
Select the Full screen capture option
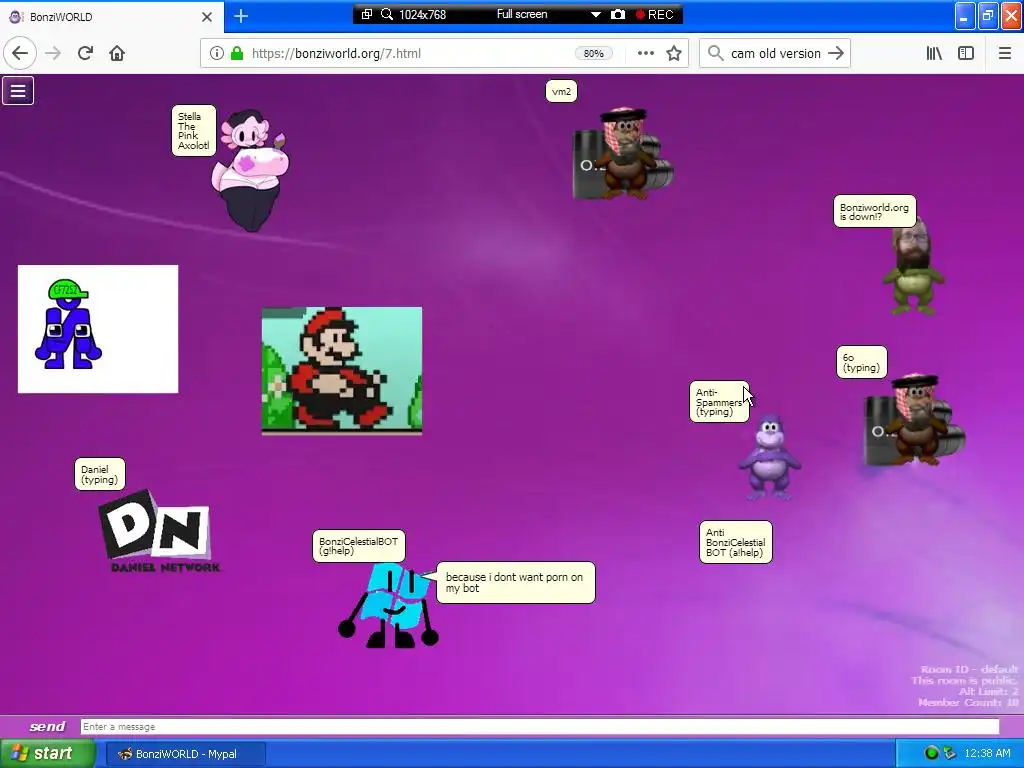522,14
